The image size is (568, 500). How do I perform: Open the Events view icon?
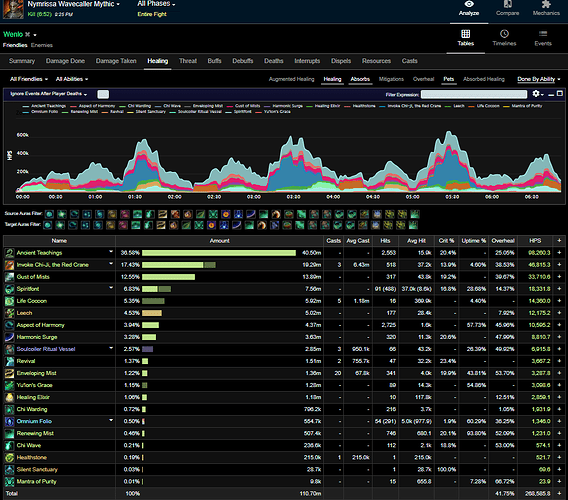point(543,34)
